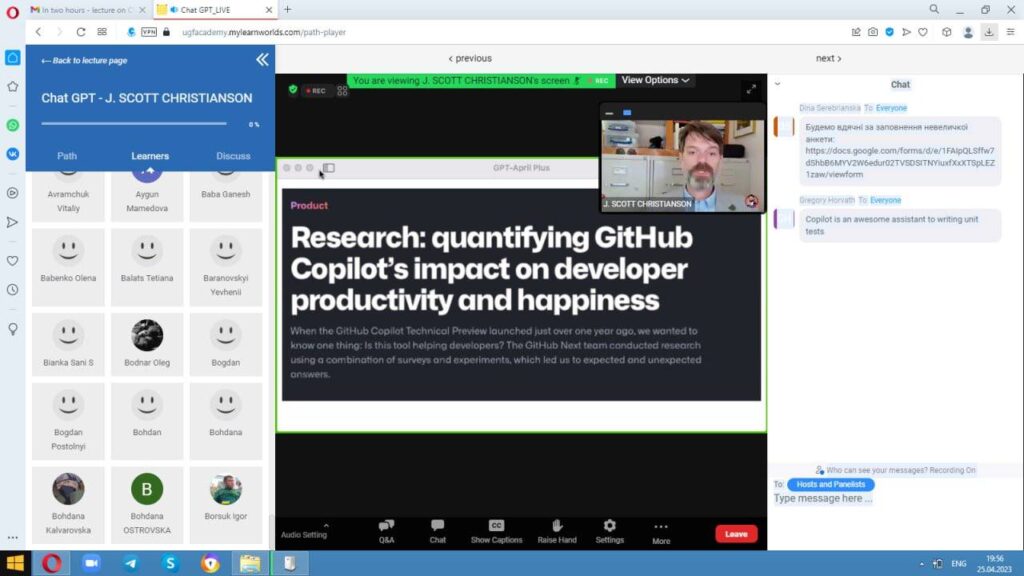Switch to the Path tab
This screenshot has height=576, width=1024.
pos(67,155)
